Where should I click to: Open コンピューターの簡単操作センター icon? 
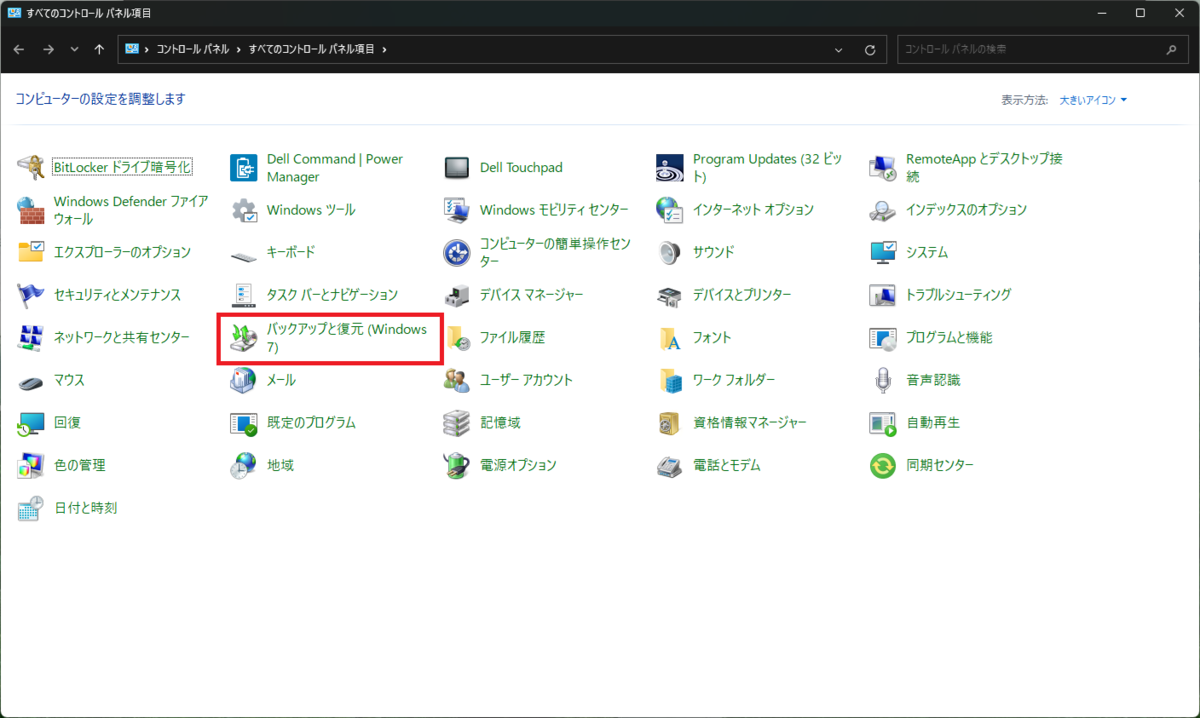pyautogui.click(x=457, y=252)
